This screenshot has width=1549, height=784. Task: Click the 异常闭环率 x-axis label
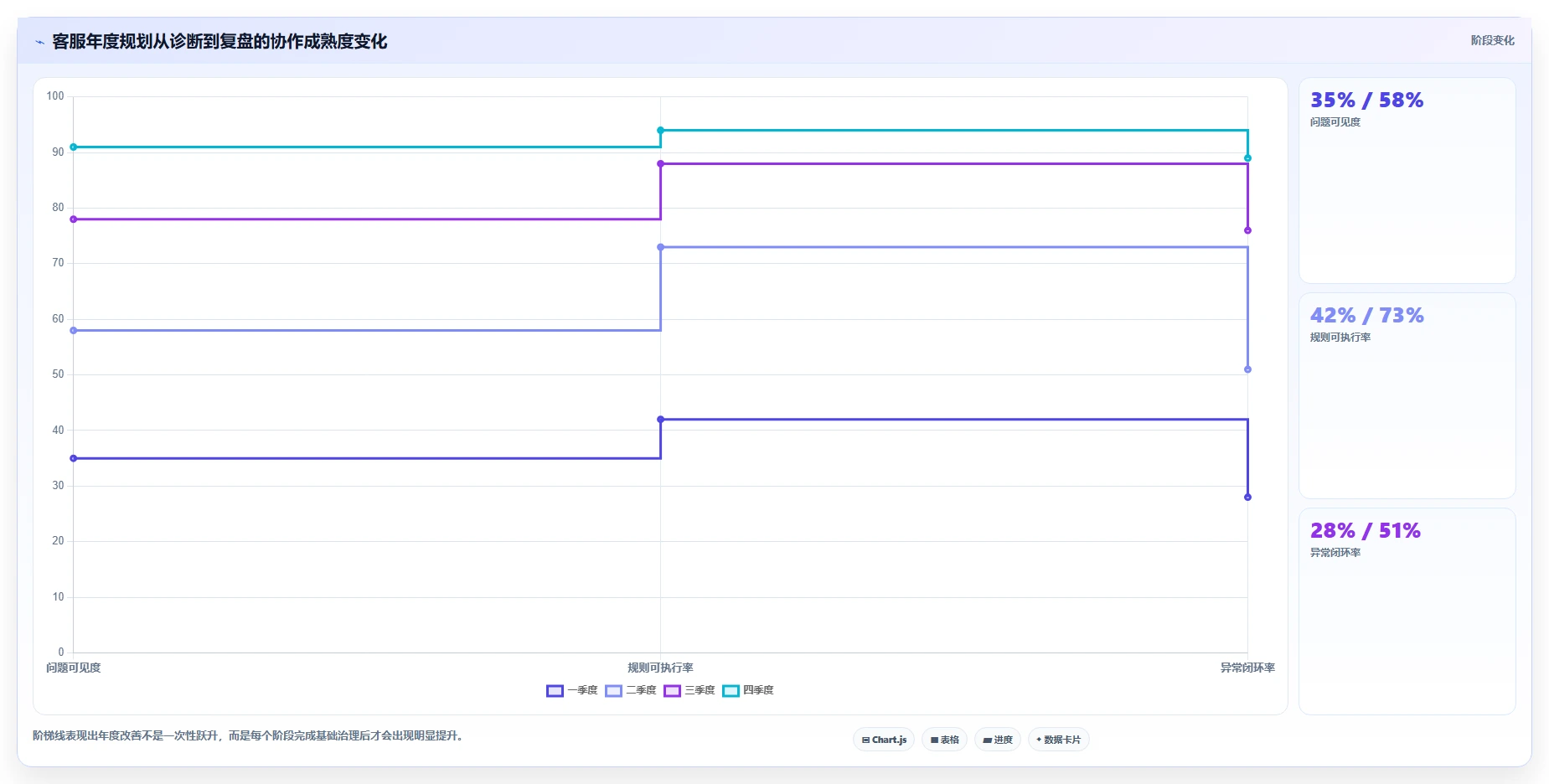click(1247, 668)
